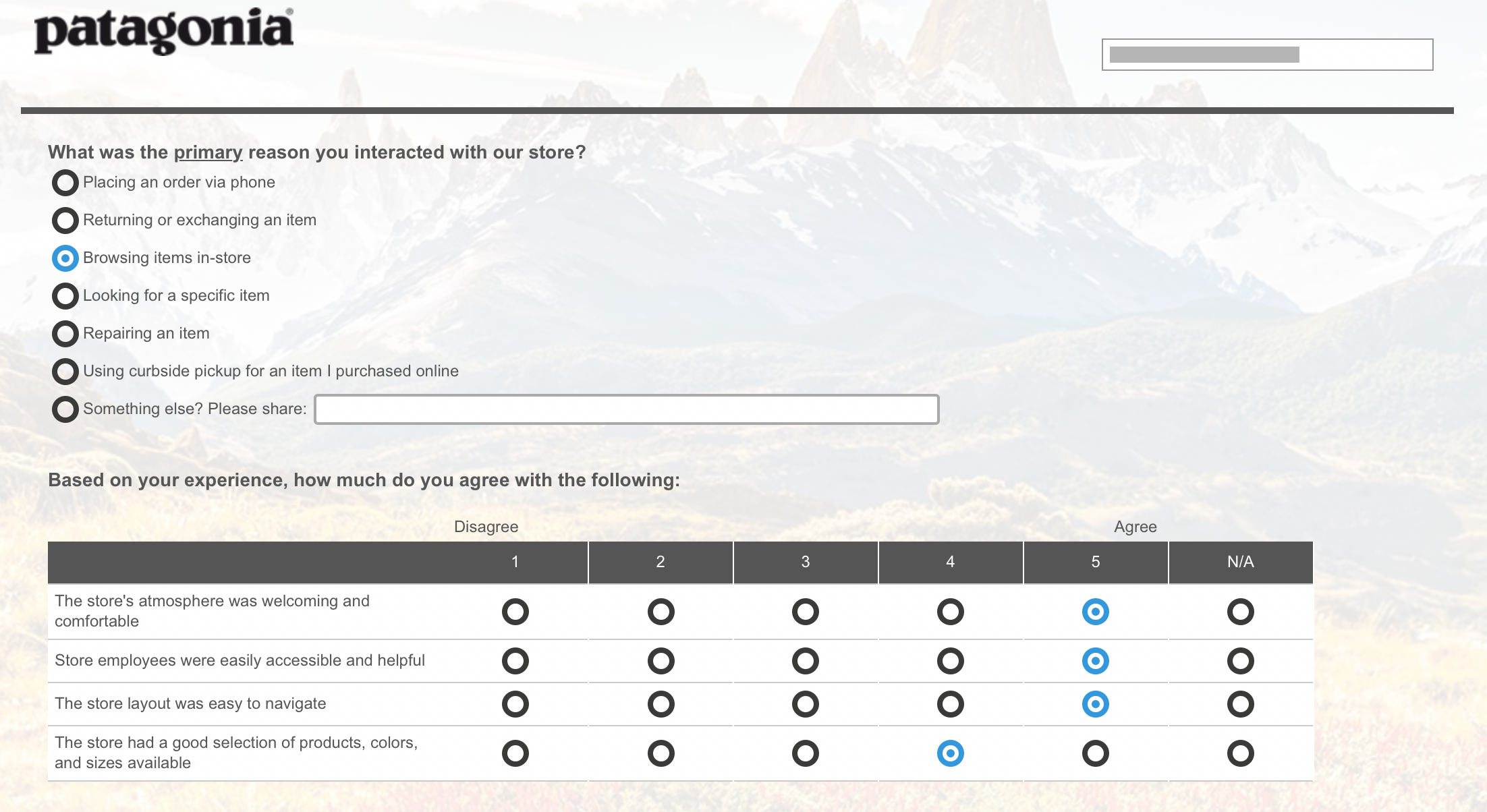The width and height of the screenshot is (1487, 812).
Task: Mark store atmosphere as N/A
Action: click(x=1240, y=612)
